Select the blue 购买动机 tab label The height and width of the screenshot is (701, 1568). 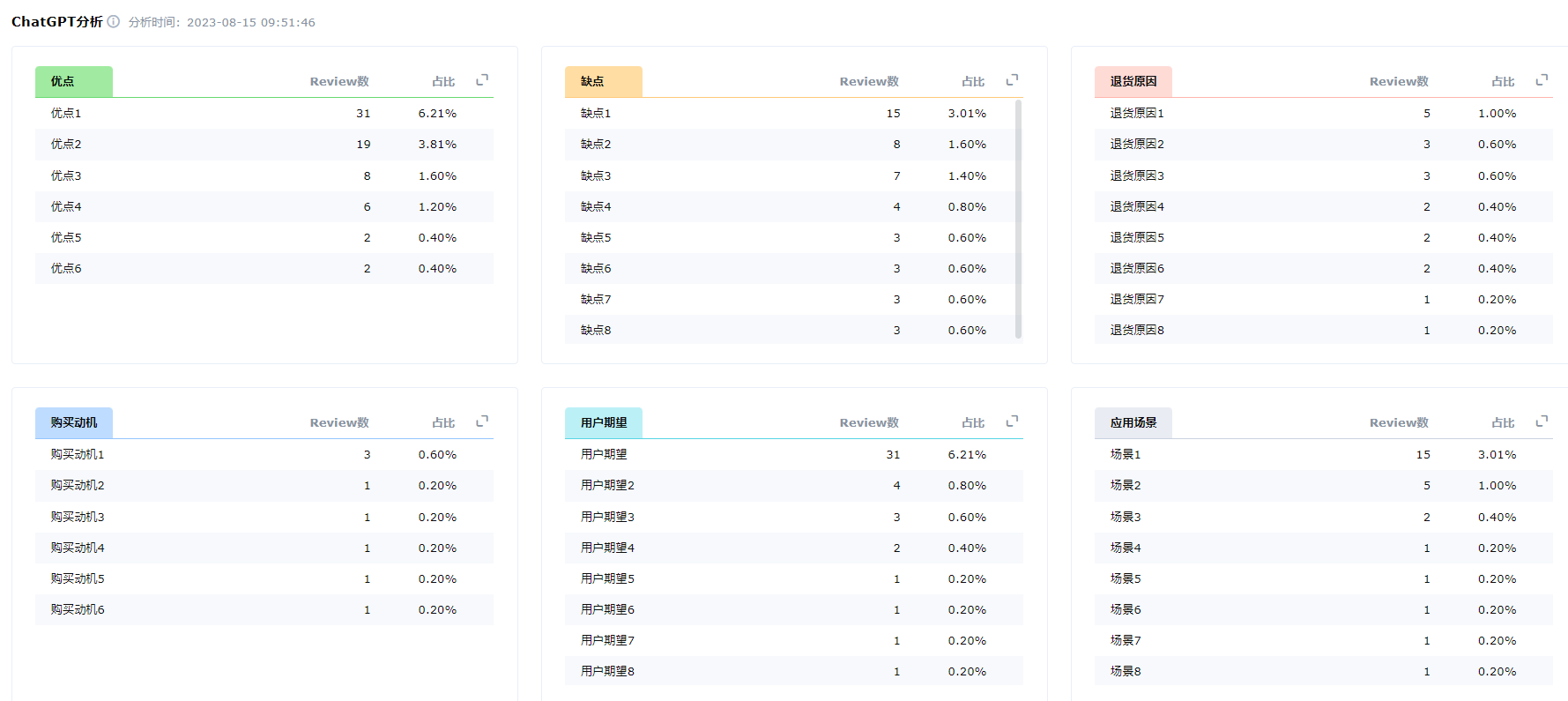click(x=74, y=422)
